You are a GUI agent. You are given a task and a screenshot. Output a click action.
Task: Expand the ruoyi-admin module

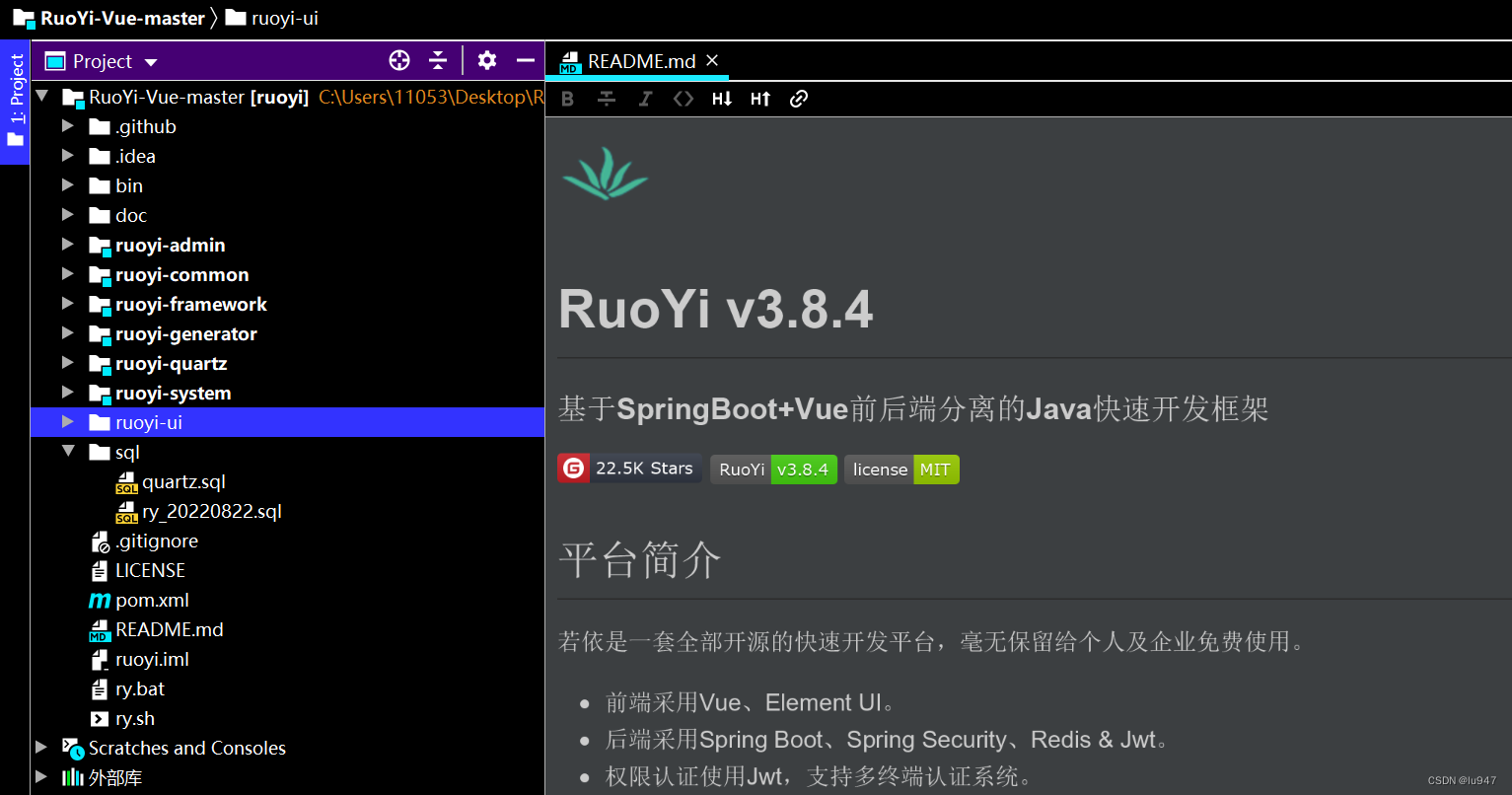(68, 245)
